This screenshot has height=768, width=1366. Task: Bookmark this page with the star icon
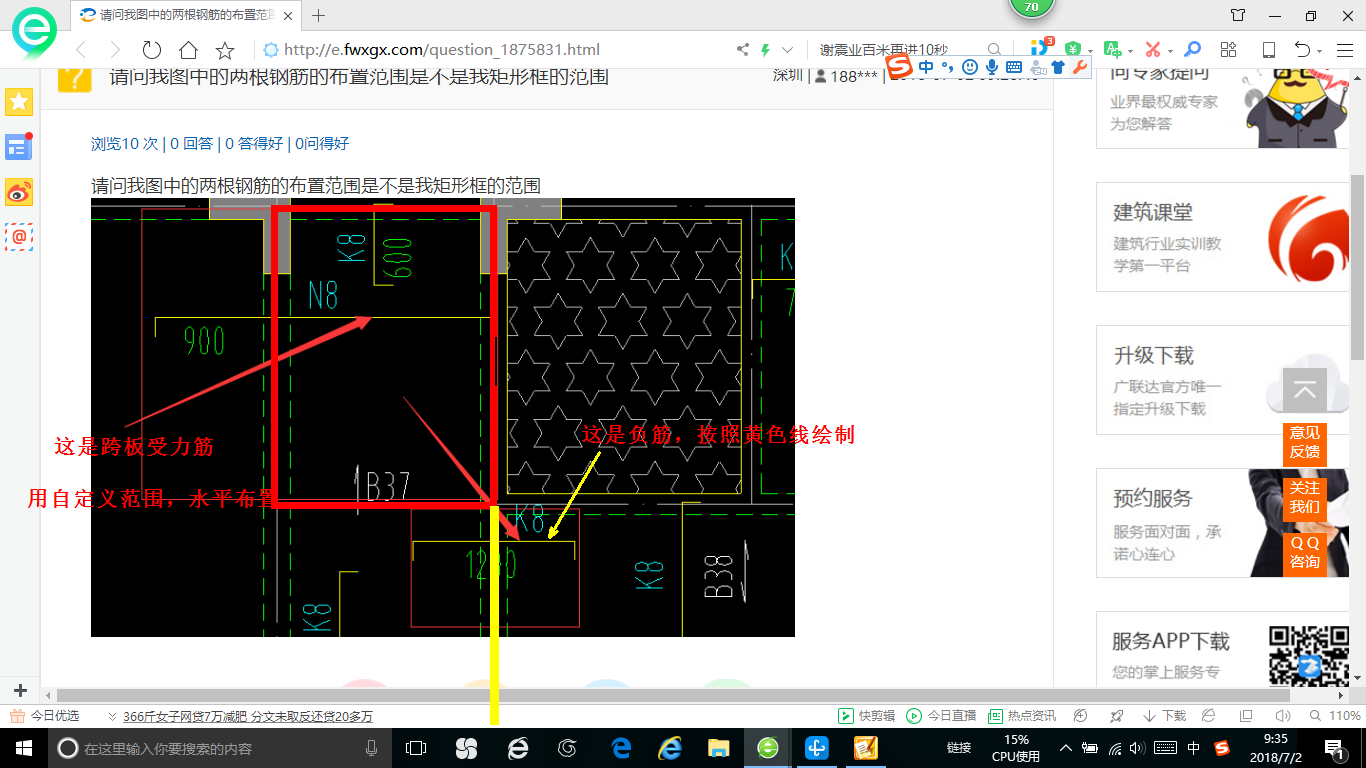[x=225, y=50]
